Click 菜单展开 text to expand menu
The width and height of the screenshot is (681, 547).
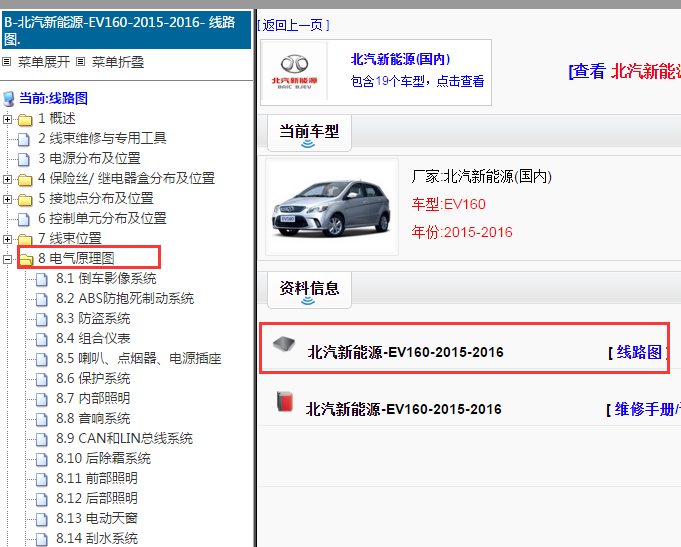[x=44, y=62]
